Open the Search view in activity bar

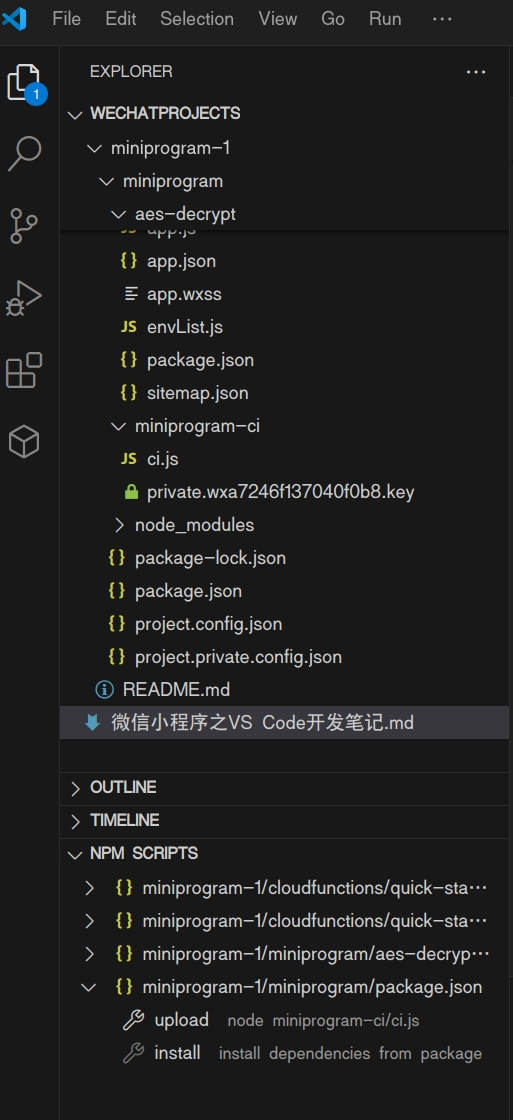pos(24,153)
